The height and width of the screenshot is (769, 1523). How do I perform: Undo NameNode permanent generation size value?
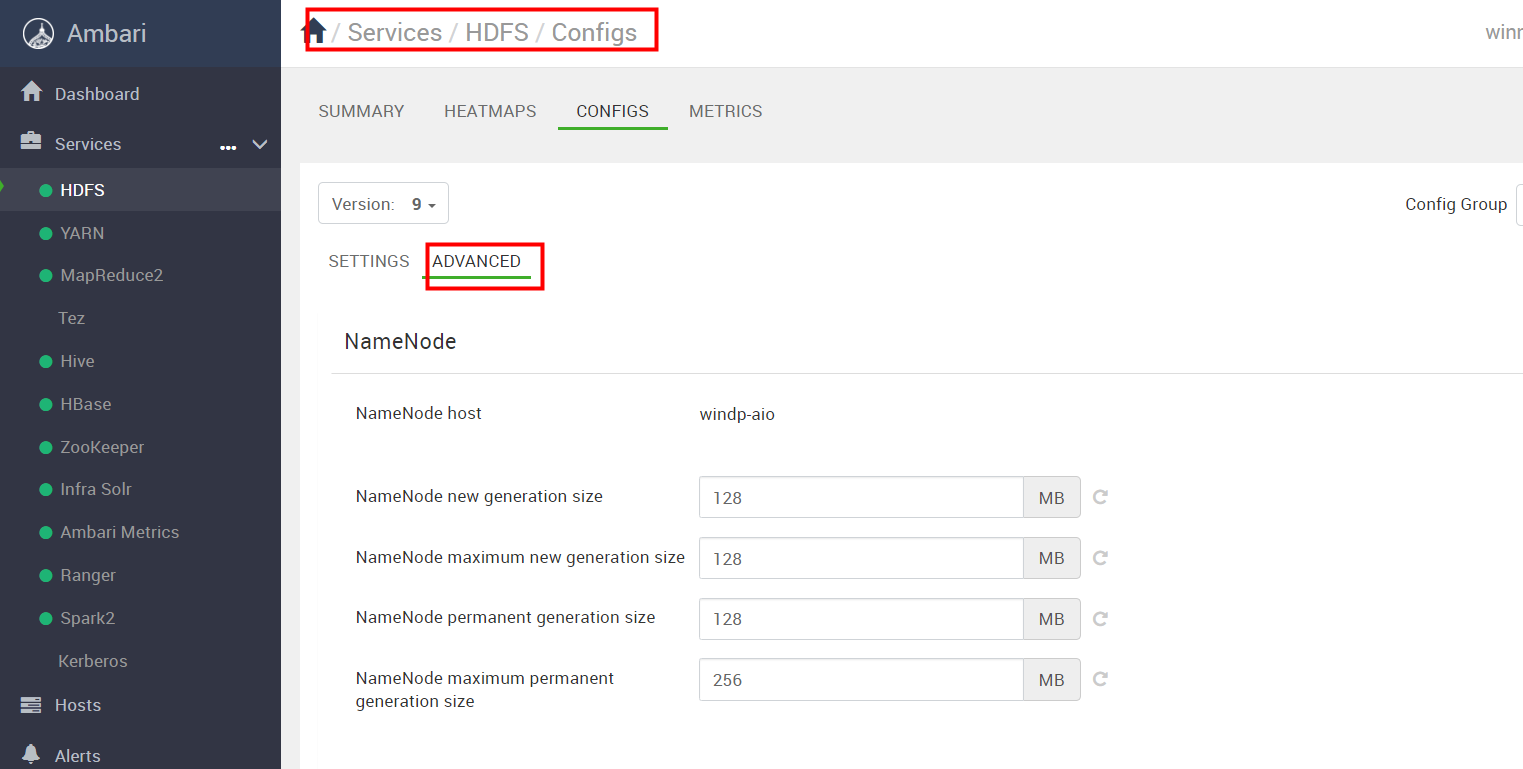(1100, 619)
